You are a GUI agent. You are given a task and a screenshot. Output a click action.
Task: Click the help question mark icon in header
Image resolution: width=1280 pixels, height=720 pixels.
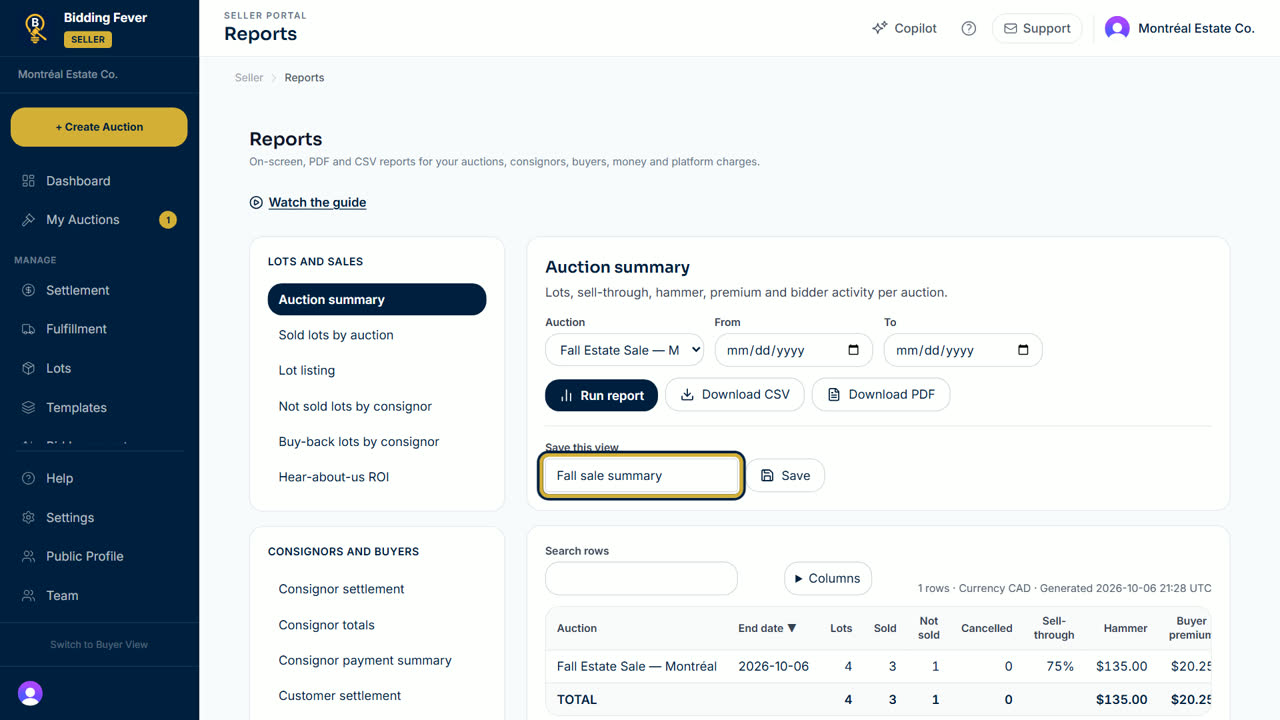tap(968, 28)
